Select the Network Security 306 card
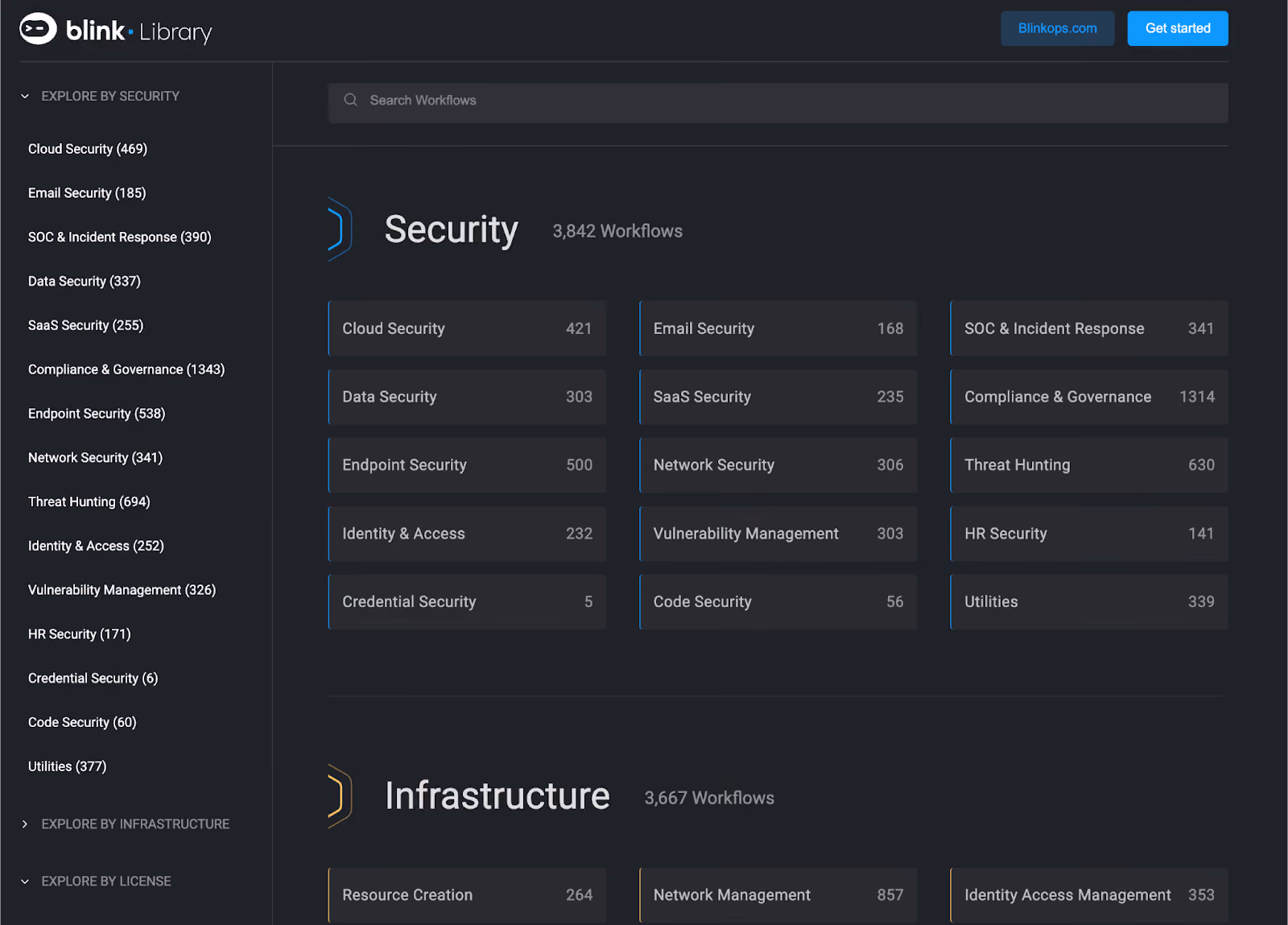The height and width of the screenshot is (925, 1288). click(x=778, y=465)
